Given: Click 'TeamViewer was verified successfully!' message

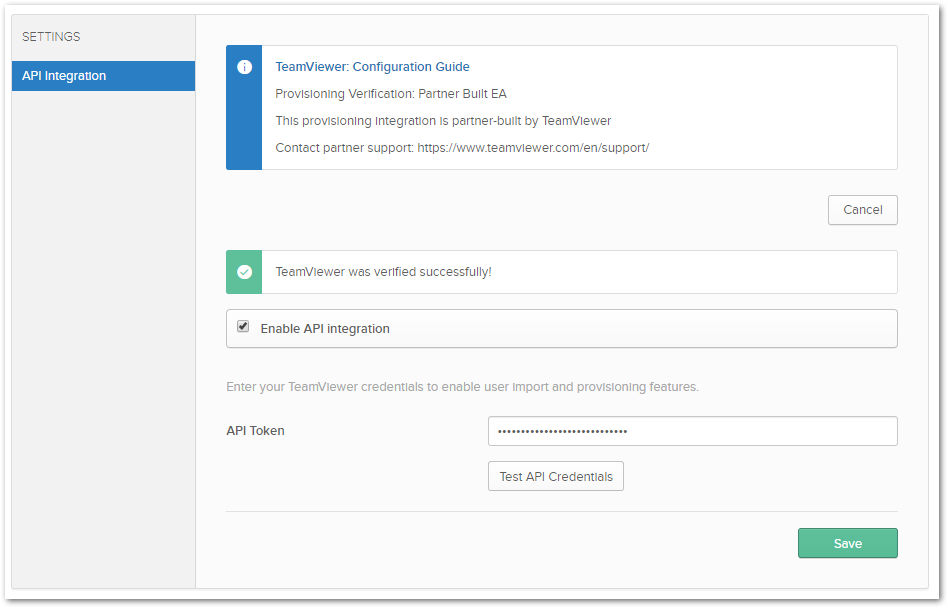Looking at the screenshot, I should [x=383, y=272].
